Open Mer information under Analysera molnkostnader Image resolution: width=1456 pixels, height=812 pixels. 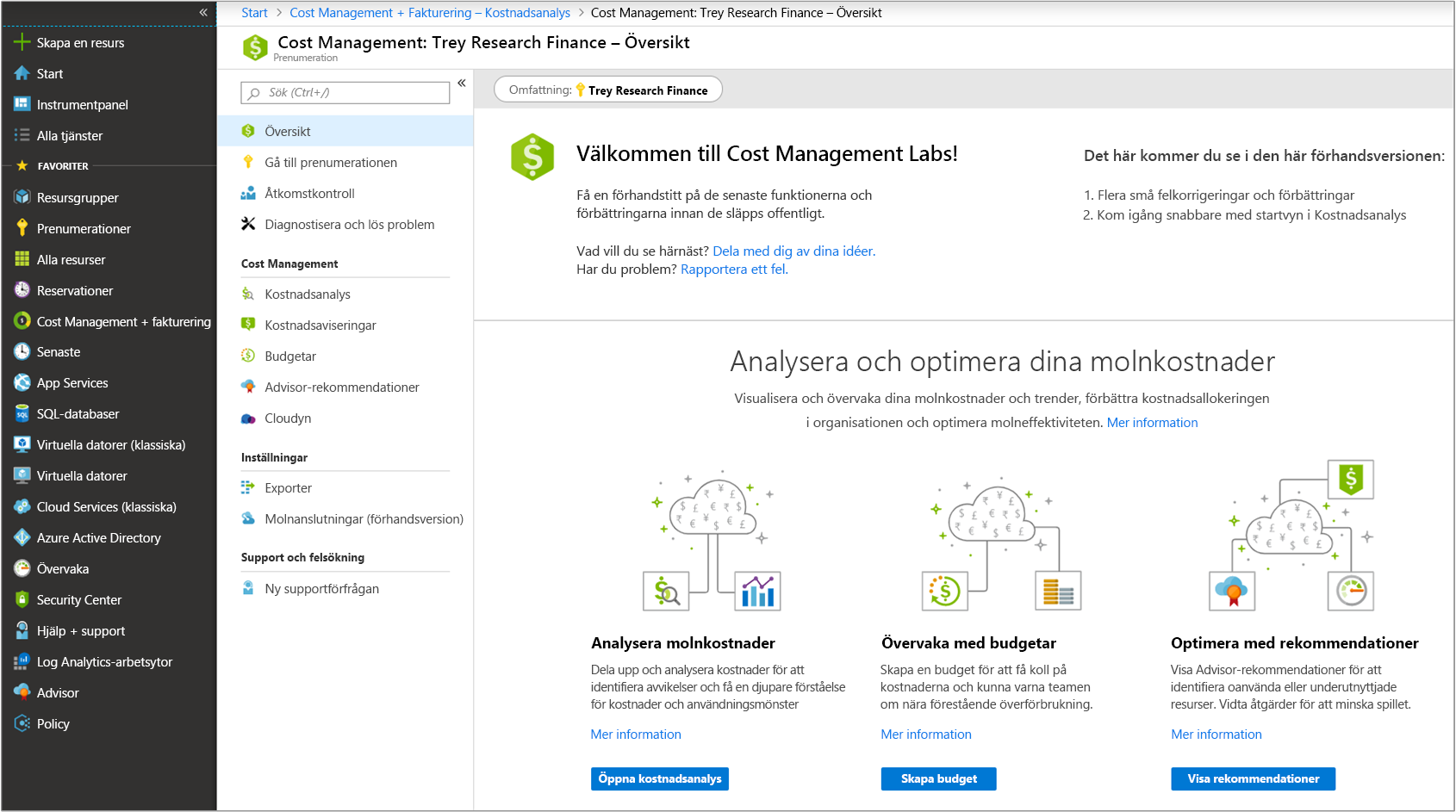636,734
